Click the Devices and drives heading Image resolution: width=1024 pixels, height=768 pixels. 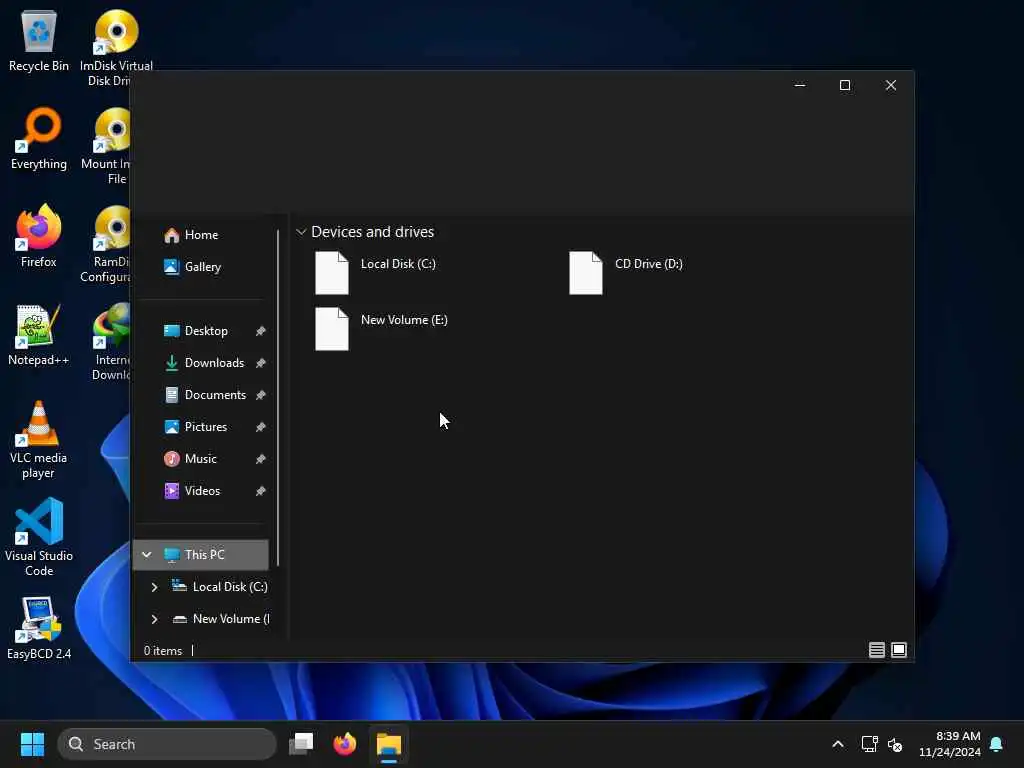[x=372, y=232]
